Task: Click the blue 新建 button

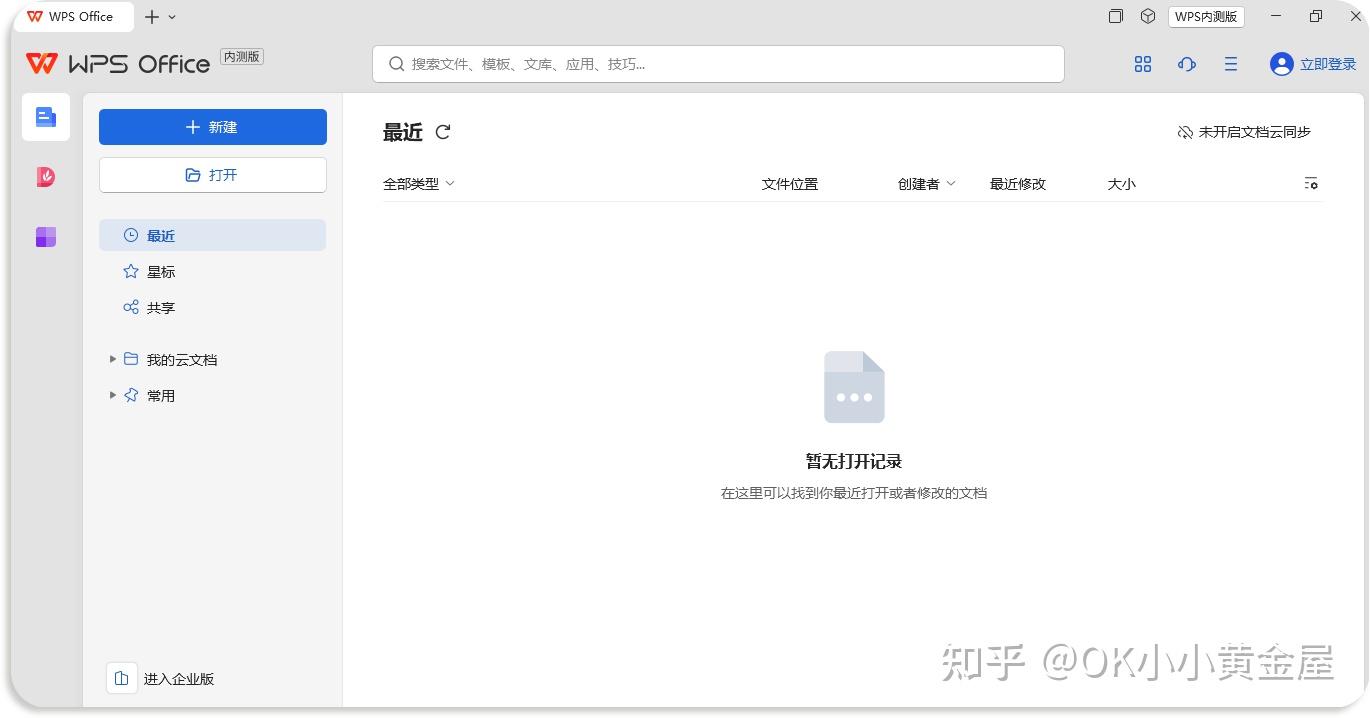Action: (212, 127)
